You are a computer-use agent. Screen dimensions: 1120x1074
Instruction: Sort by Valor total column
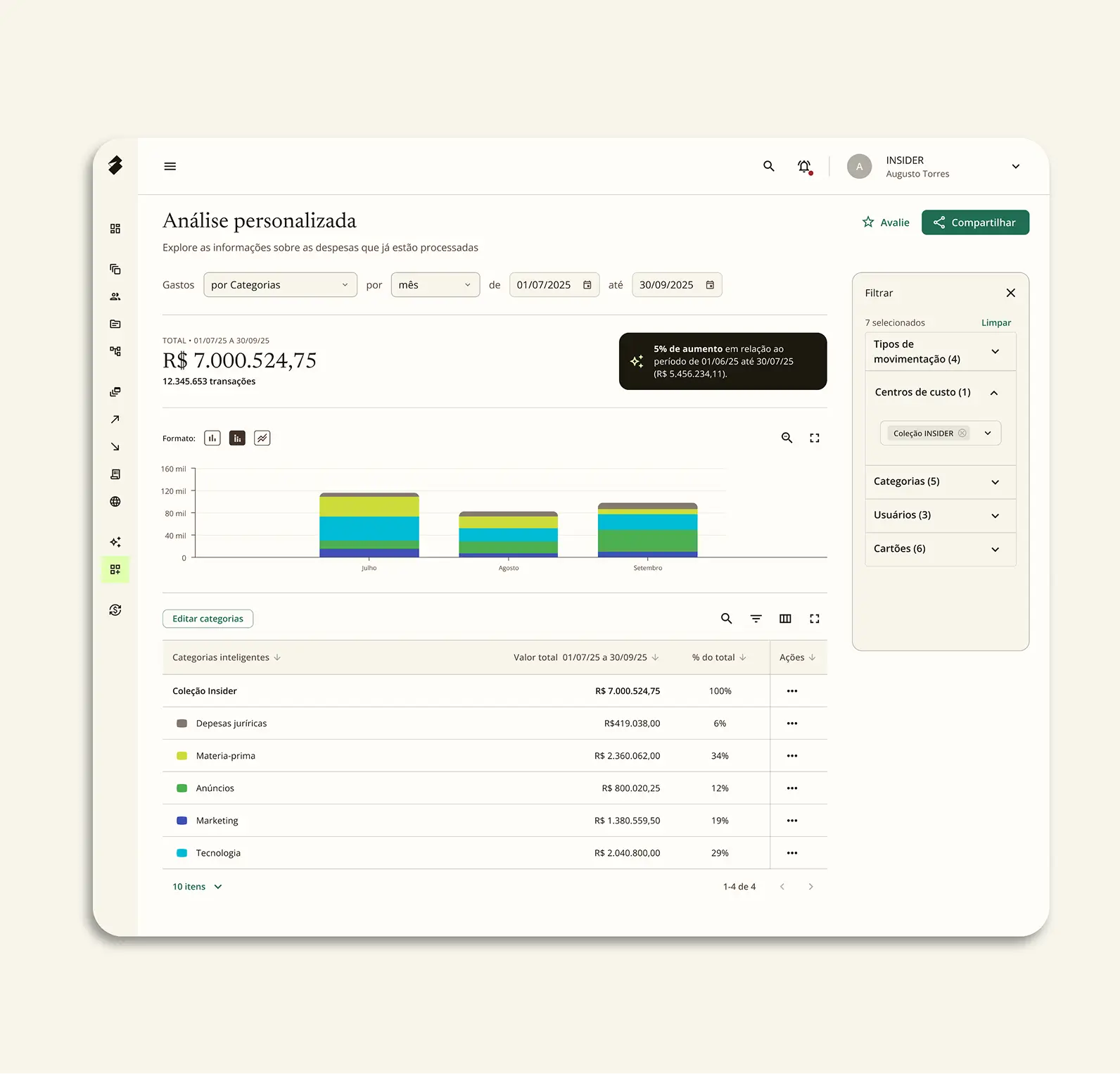(586, 657)
